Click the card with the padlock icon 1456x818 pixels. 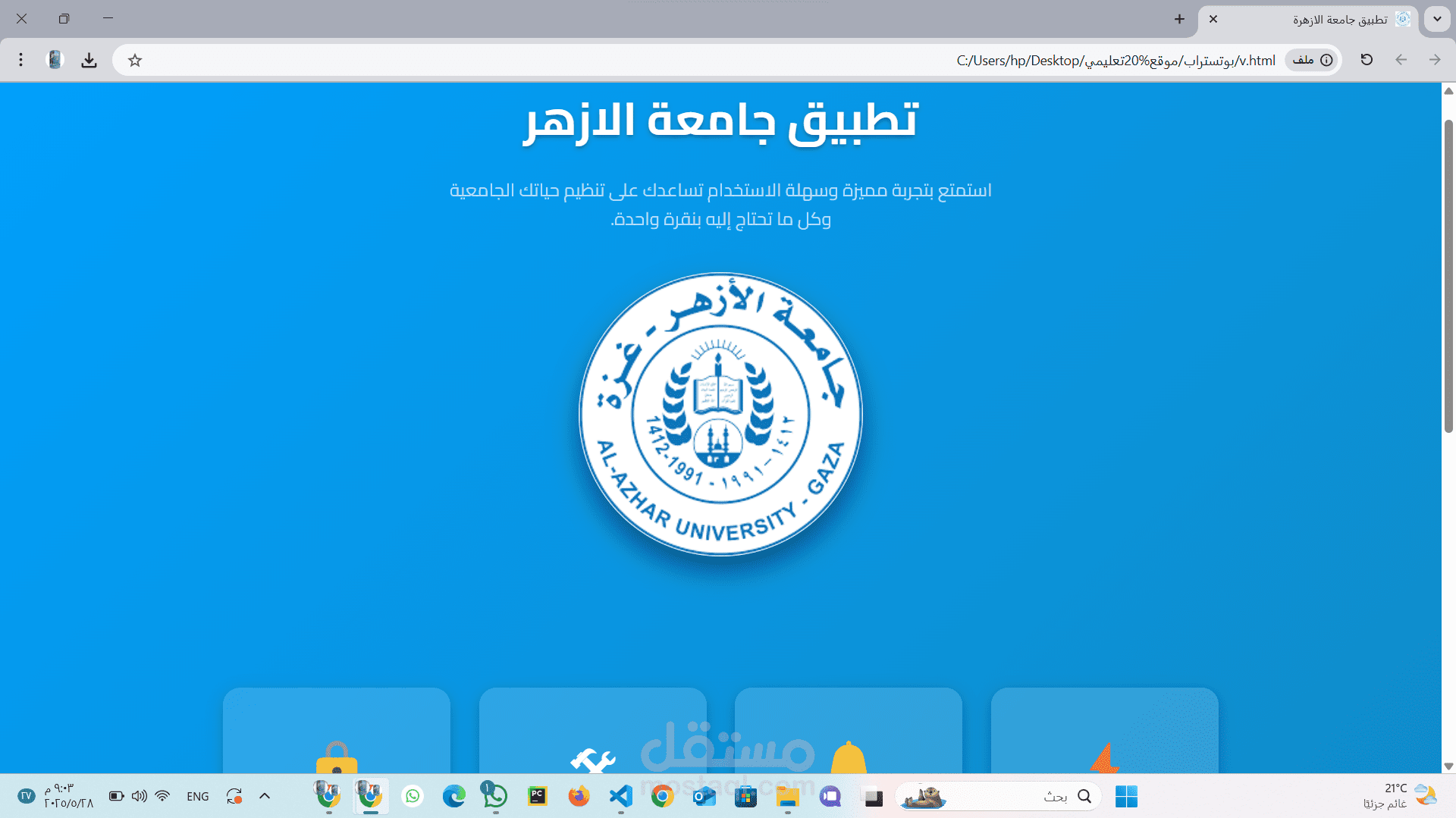[337, 731]
